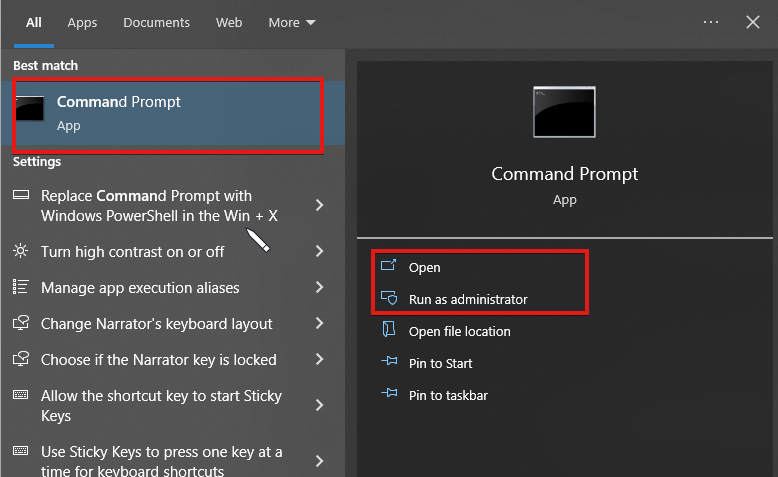
Task: Switch to the Apps search tab
Action: pos(82,22)
